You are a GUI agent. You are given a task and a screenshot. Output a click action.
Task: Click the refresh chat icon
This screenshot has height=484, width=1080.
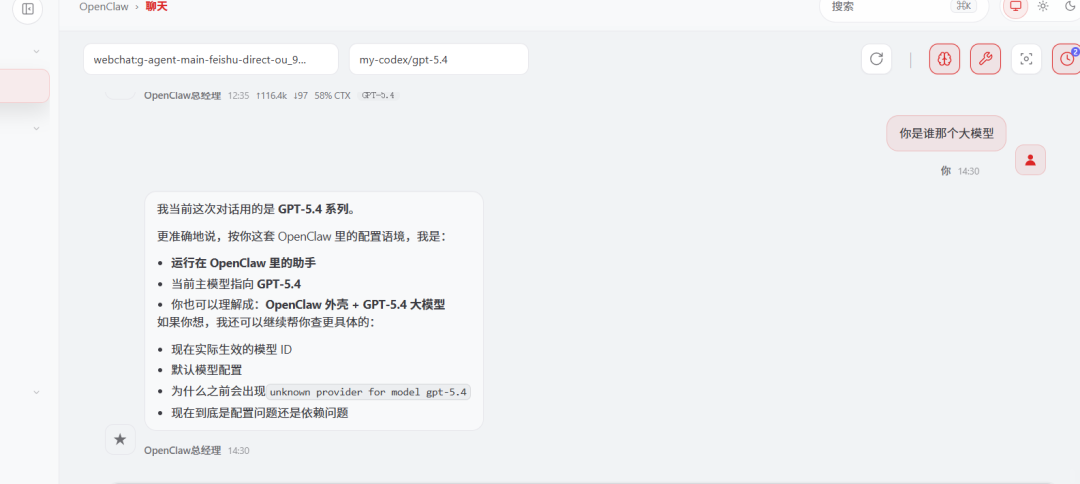click(x=876, y=59)
